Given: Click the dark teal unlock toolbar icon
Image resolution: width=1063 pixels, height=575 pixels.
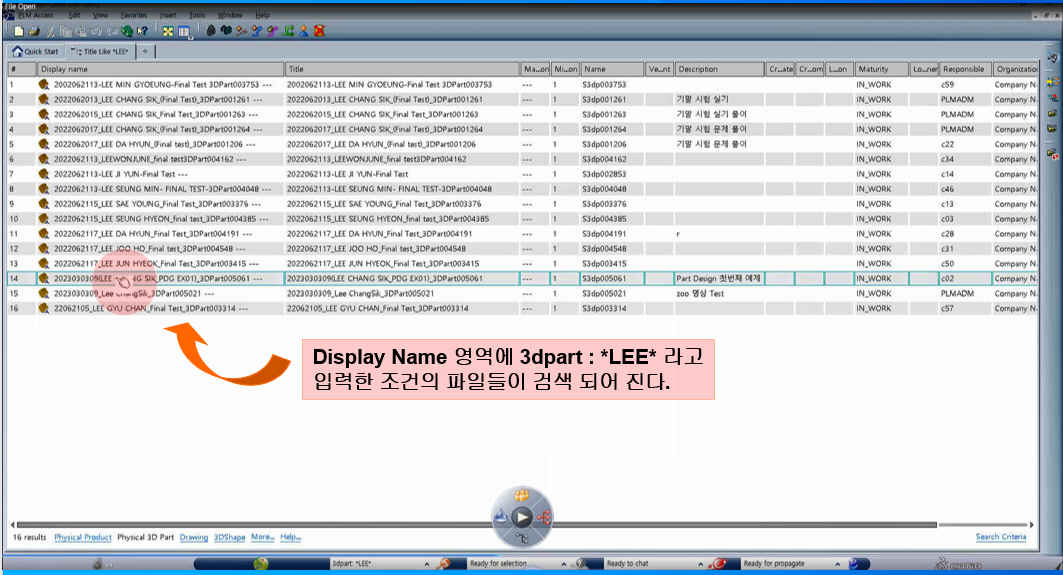Looking at the screenshot, I should [226, 31].
